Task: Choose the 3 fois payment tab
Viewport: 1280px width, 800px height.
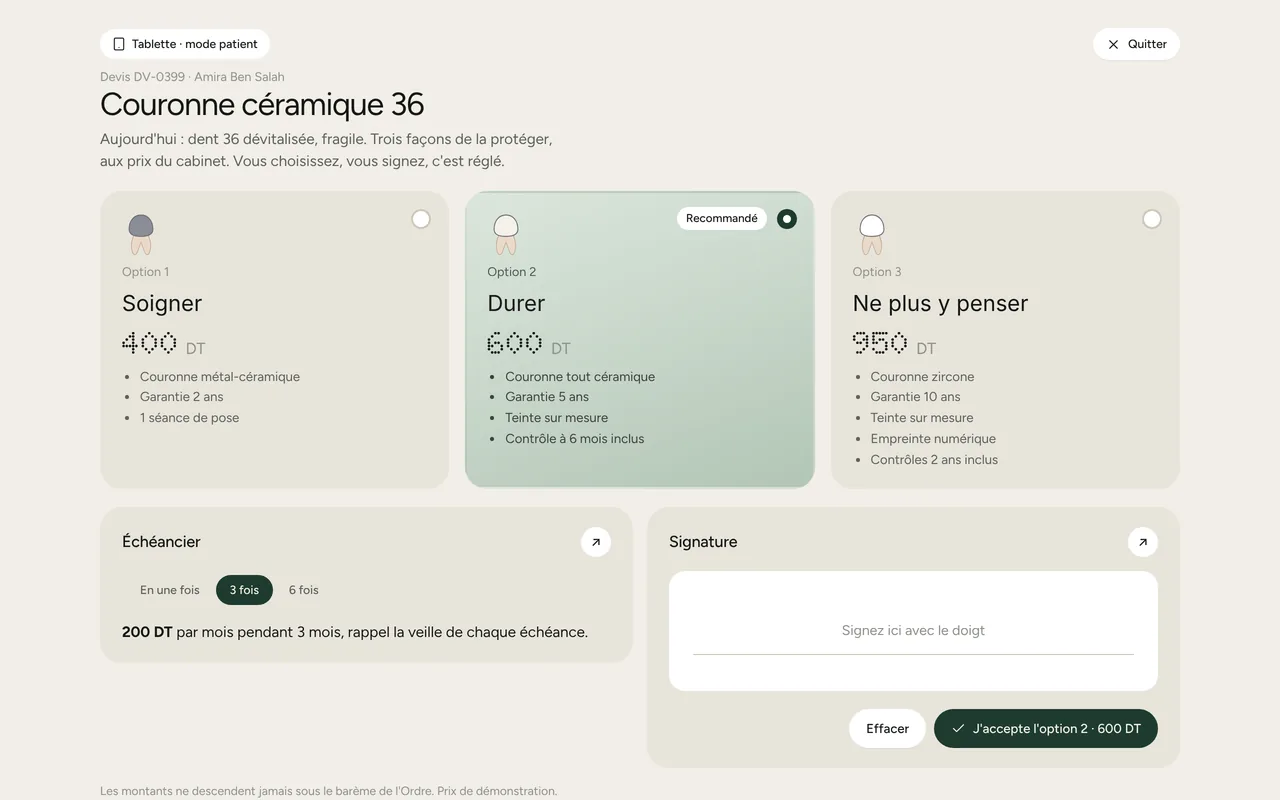Action: tap(244, 590)
